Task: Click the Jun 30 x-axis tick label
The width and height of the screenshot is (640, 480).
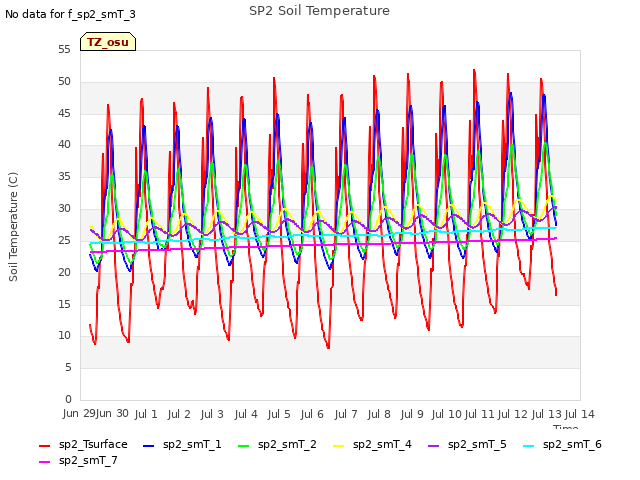Action: tap(112, 414)
